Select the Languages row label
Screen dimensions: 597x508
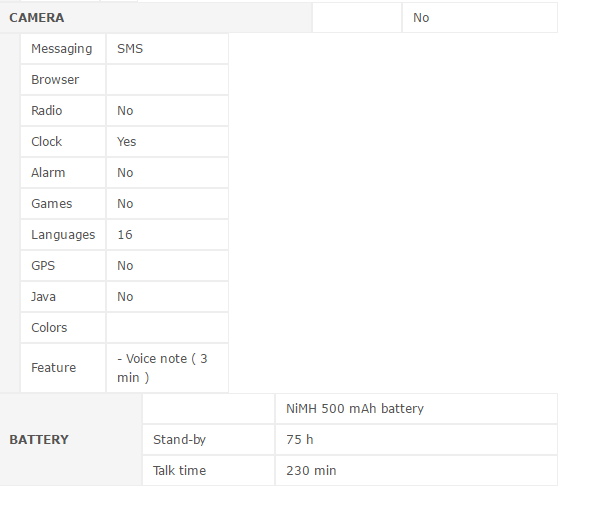coord(63,235)
